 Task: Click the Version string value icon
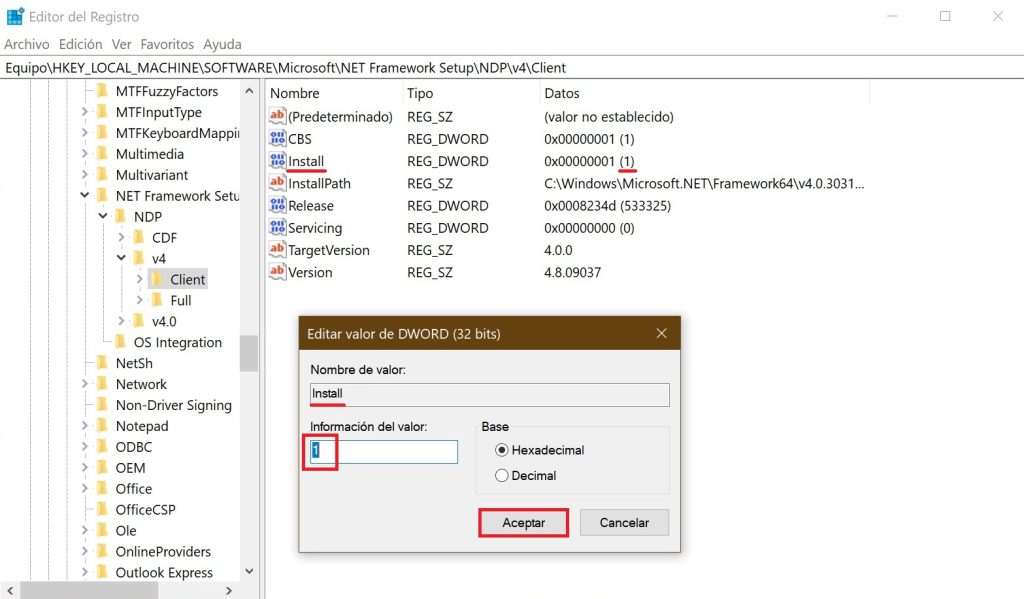click(277, 272)
